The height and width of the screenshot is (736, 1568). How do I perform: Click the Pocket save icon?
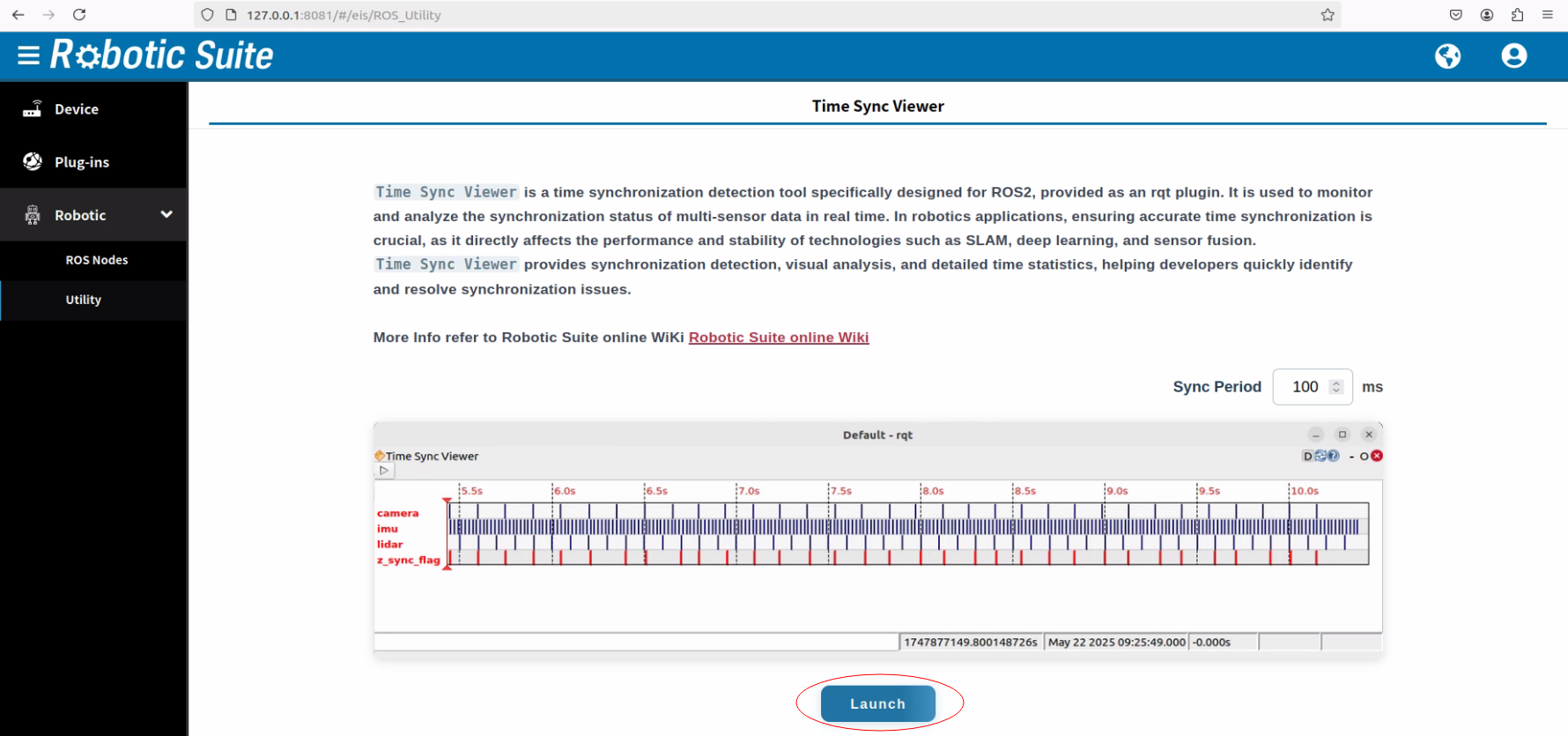tap(1456, 15)
